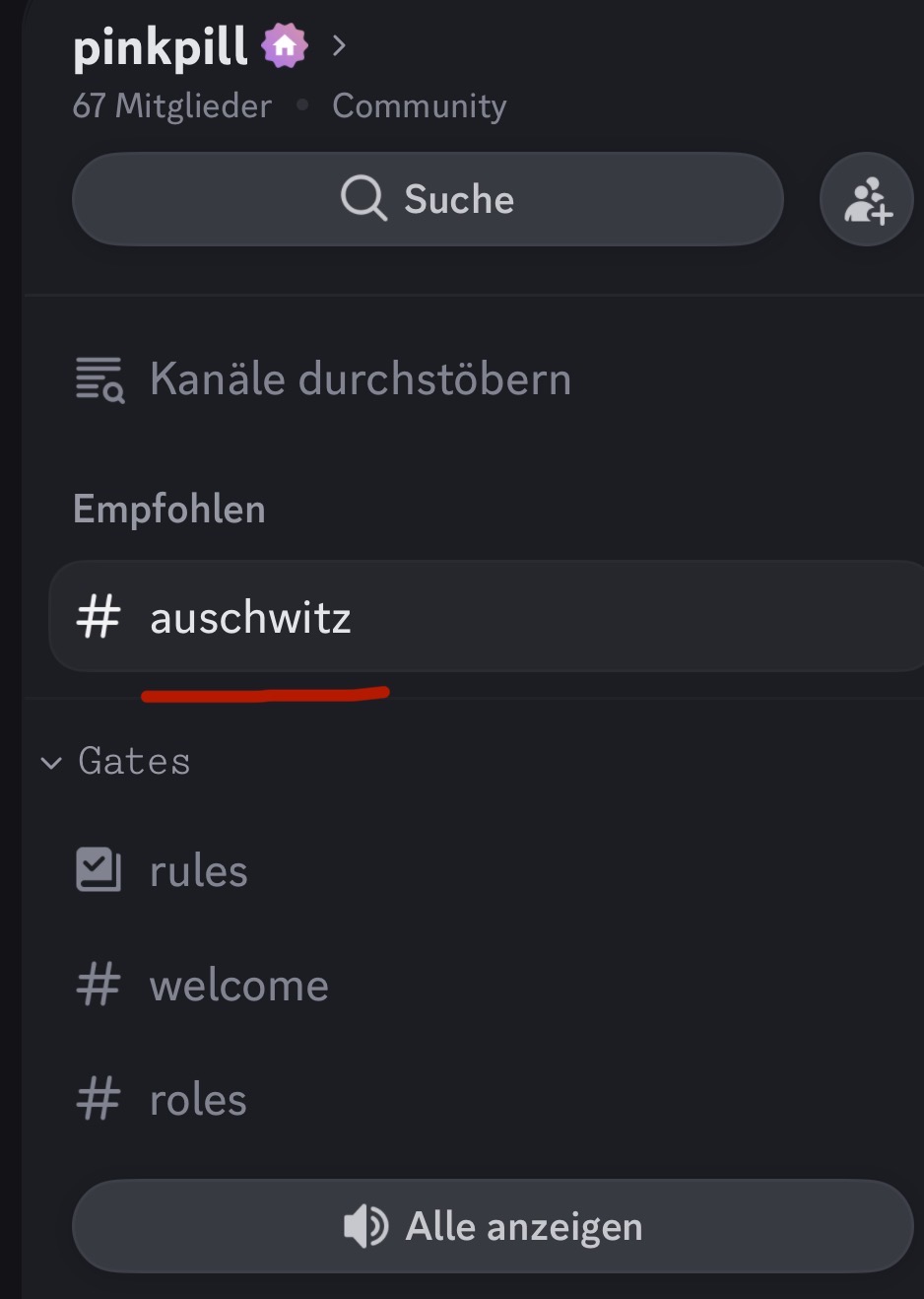Click the rules channel checkbox-book icon
924x1299 pixels.
[99, 870]
